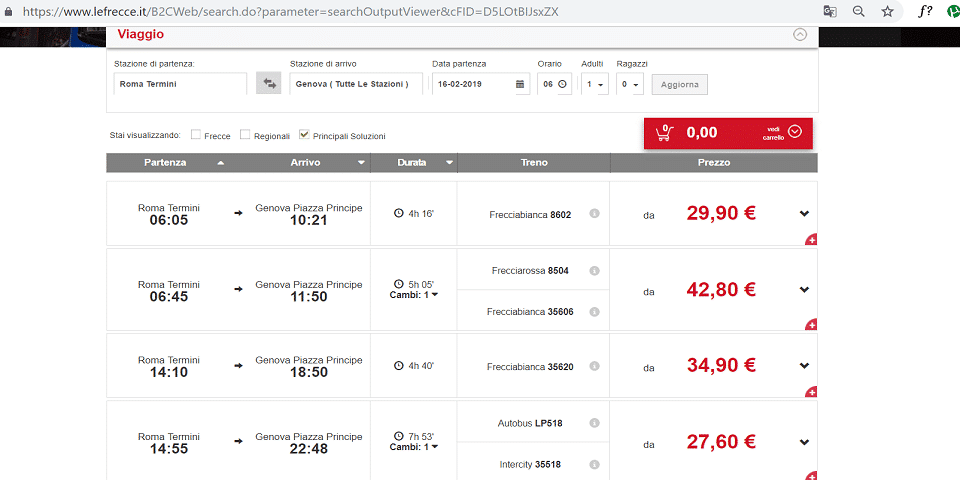Click the 7h 53' duration text
This screenshot has width=960, height=480.
pos(421,437)
